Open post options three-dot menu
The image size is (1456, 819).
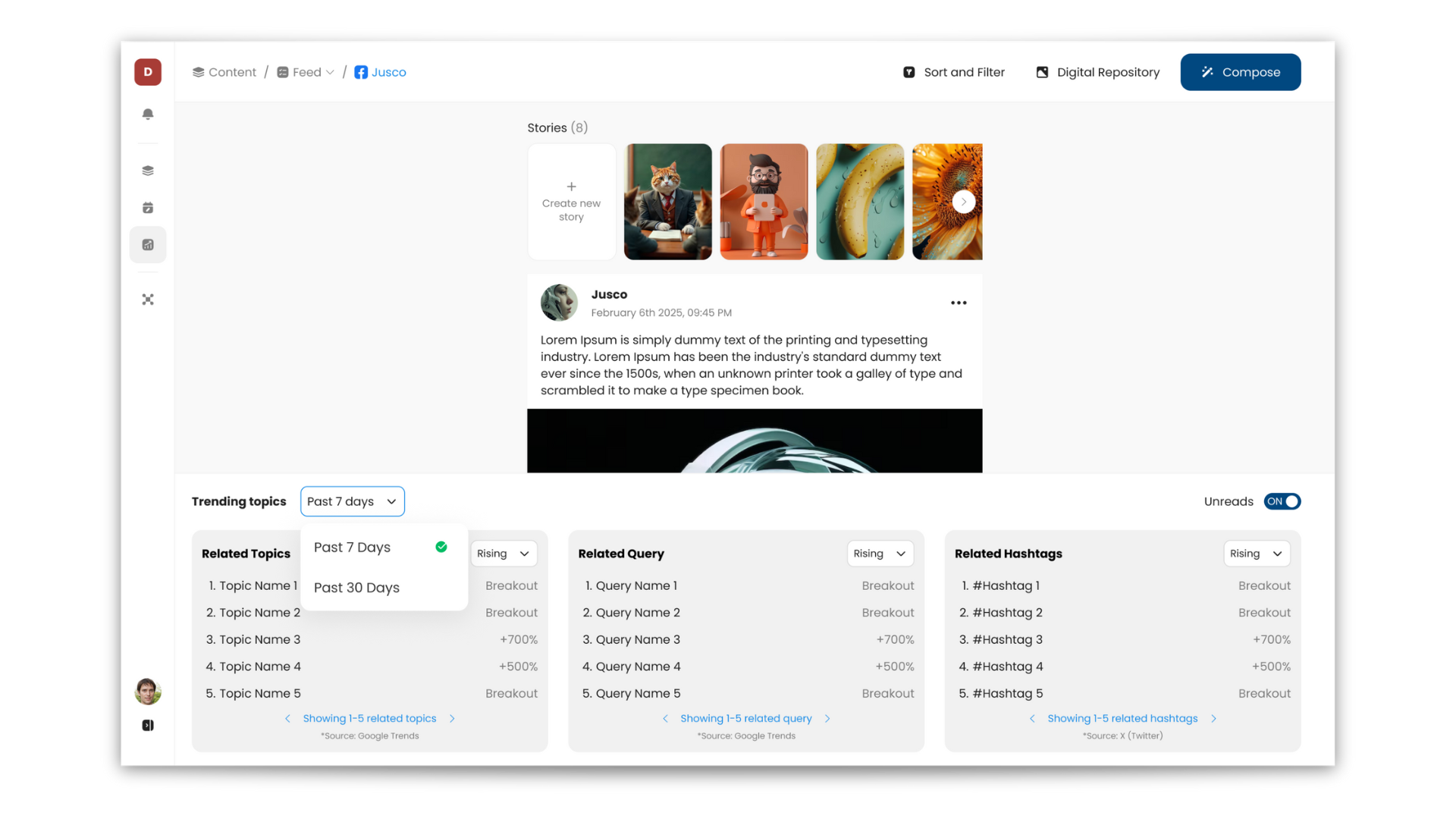959,303
